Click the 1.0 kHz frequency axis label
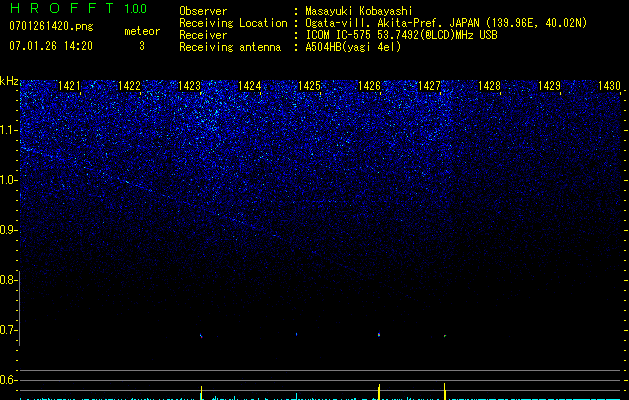Screen dimensions: 629x400 [8, 180]
